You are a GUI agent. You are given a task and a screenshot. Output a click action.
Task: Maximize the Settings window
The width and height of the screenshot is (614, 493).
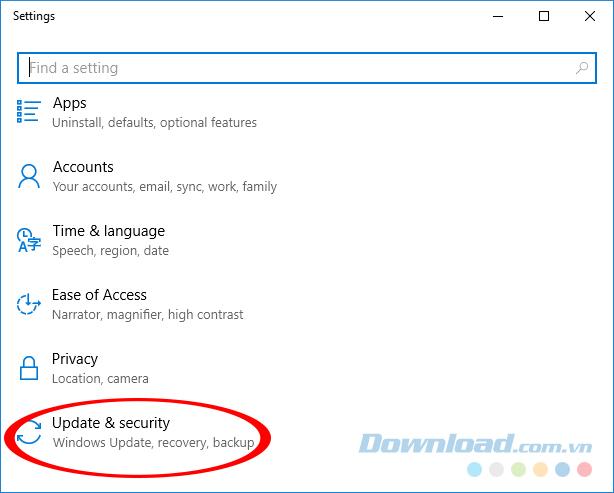pos(544,16)
